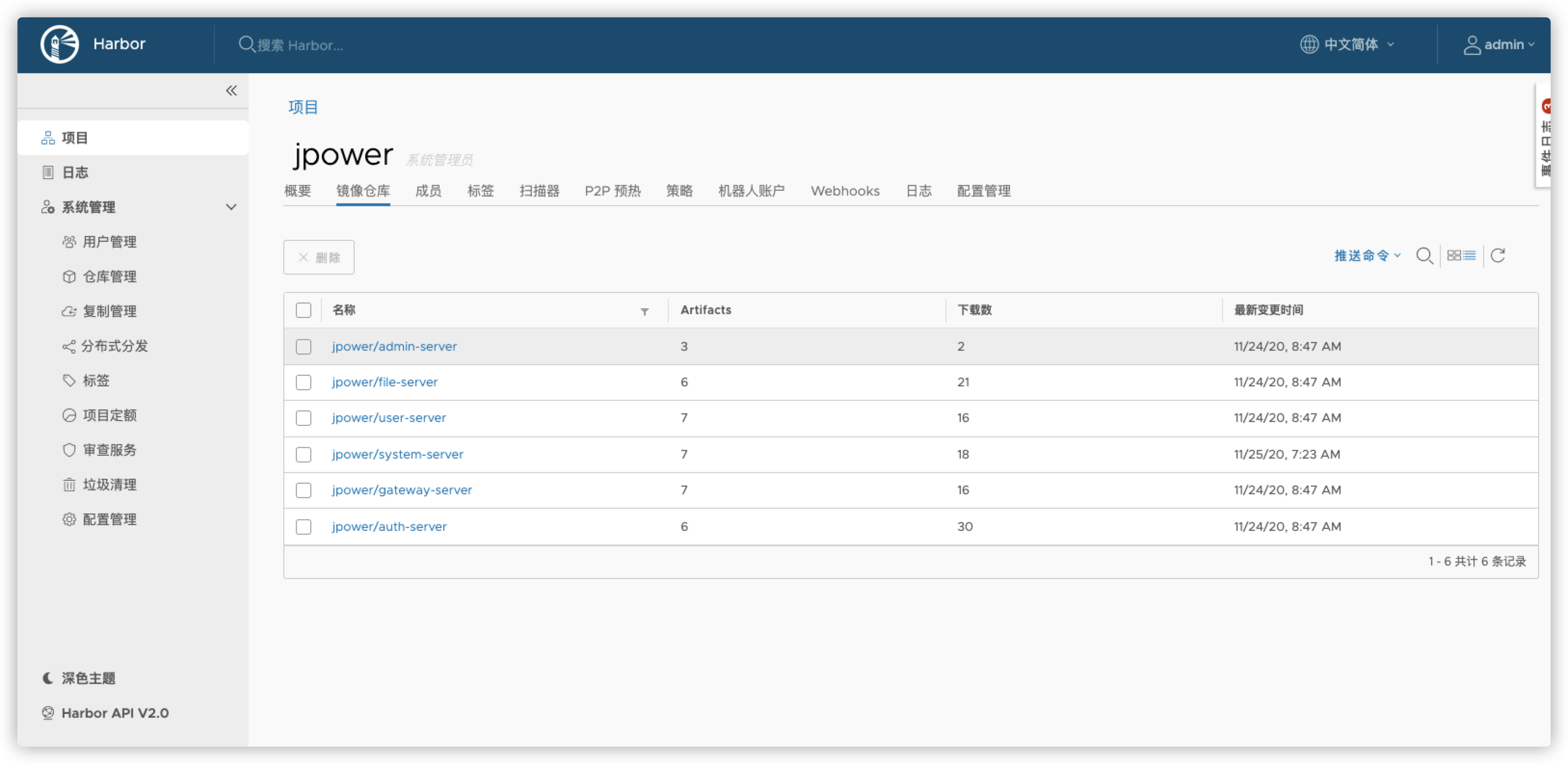
Task: Click the globe language icon
Action: pos(1309,44)
